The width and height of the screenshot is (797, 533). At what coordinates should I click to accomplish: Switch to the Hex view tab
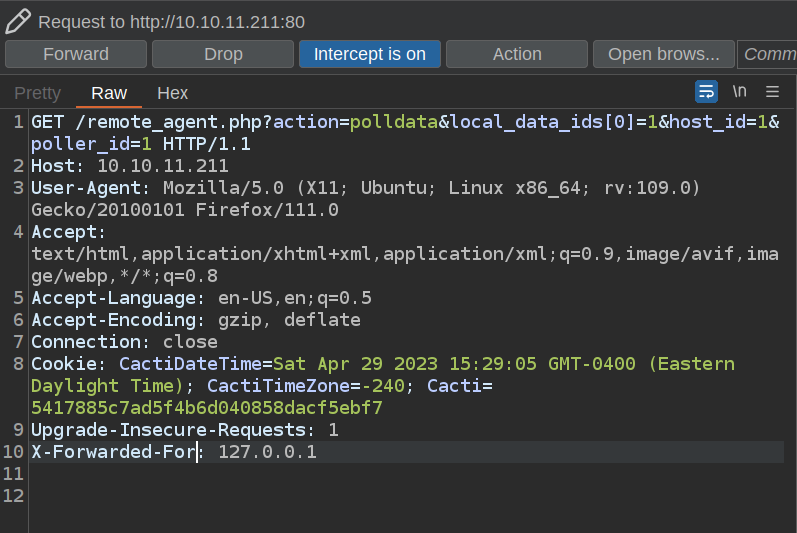click(x=173, y=93)
